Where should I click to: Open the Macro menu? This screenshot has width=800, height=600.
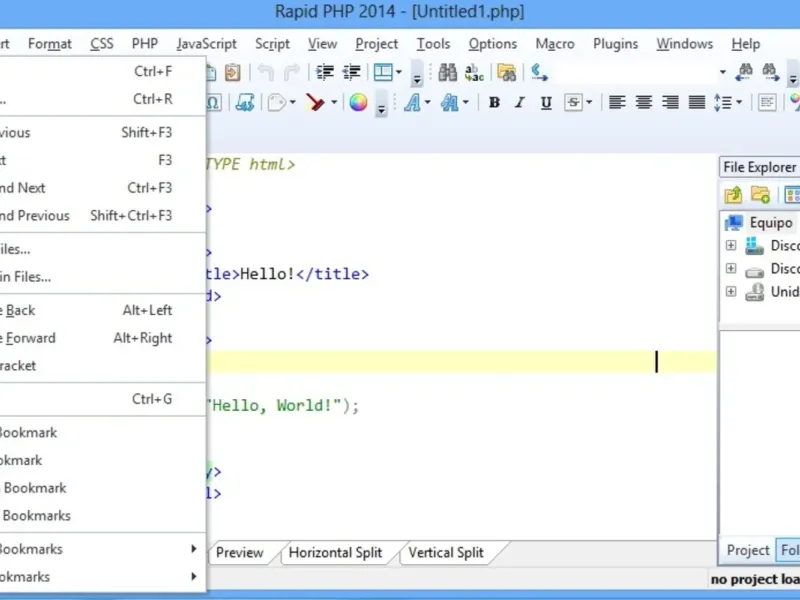(555, 44)
